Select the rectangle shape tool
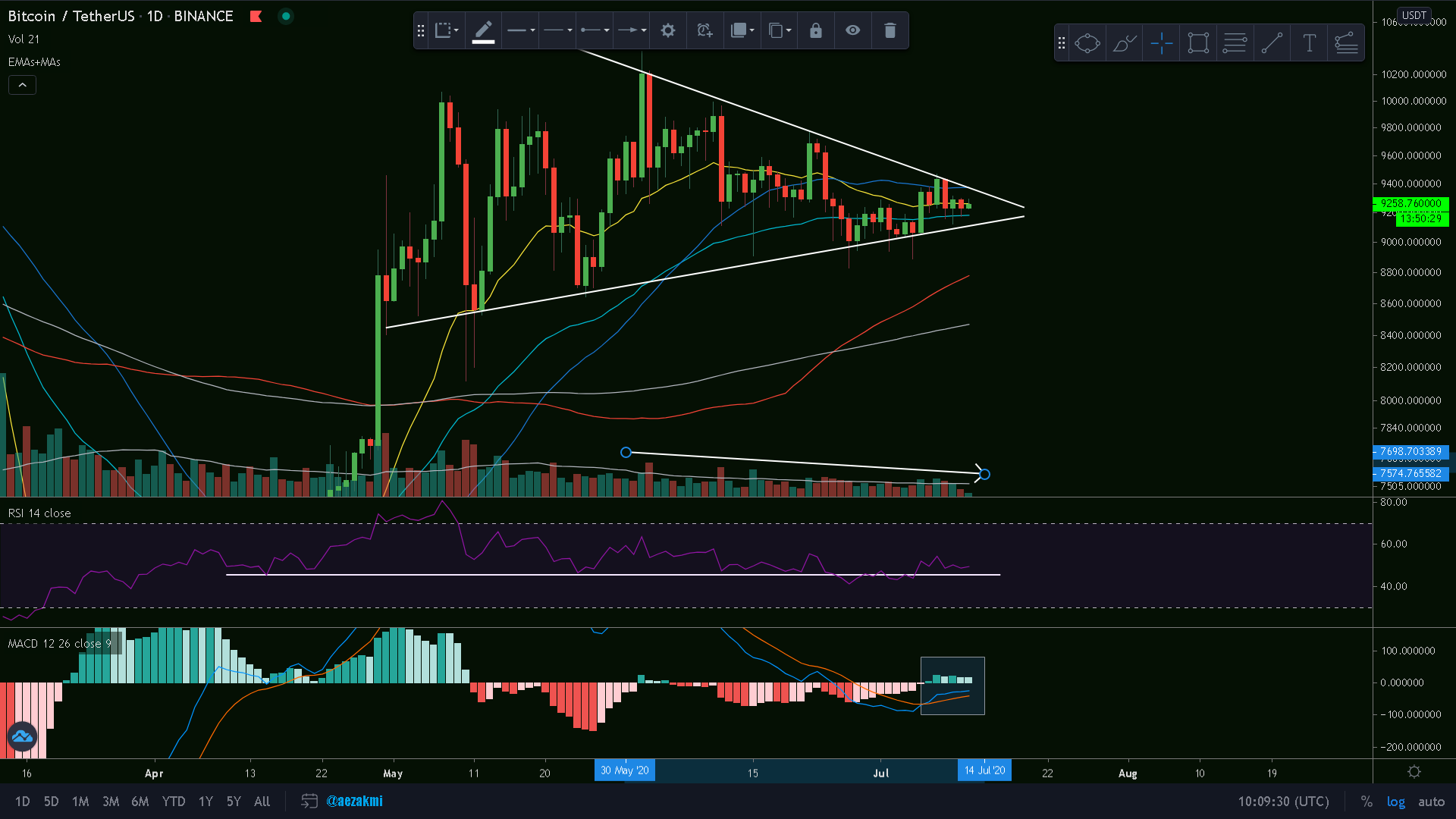Viewport: 1456px width, 819px height. point(1198,43)
